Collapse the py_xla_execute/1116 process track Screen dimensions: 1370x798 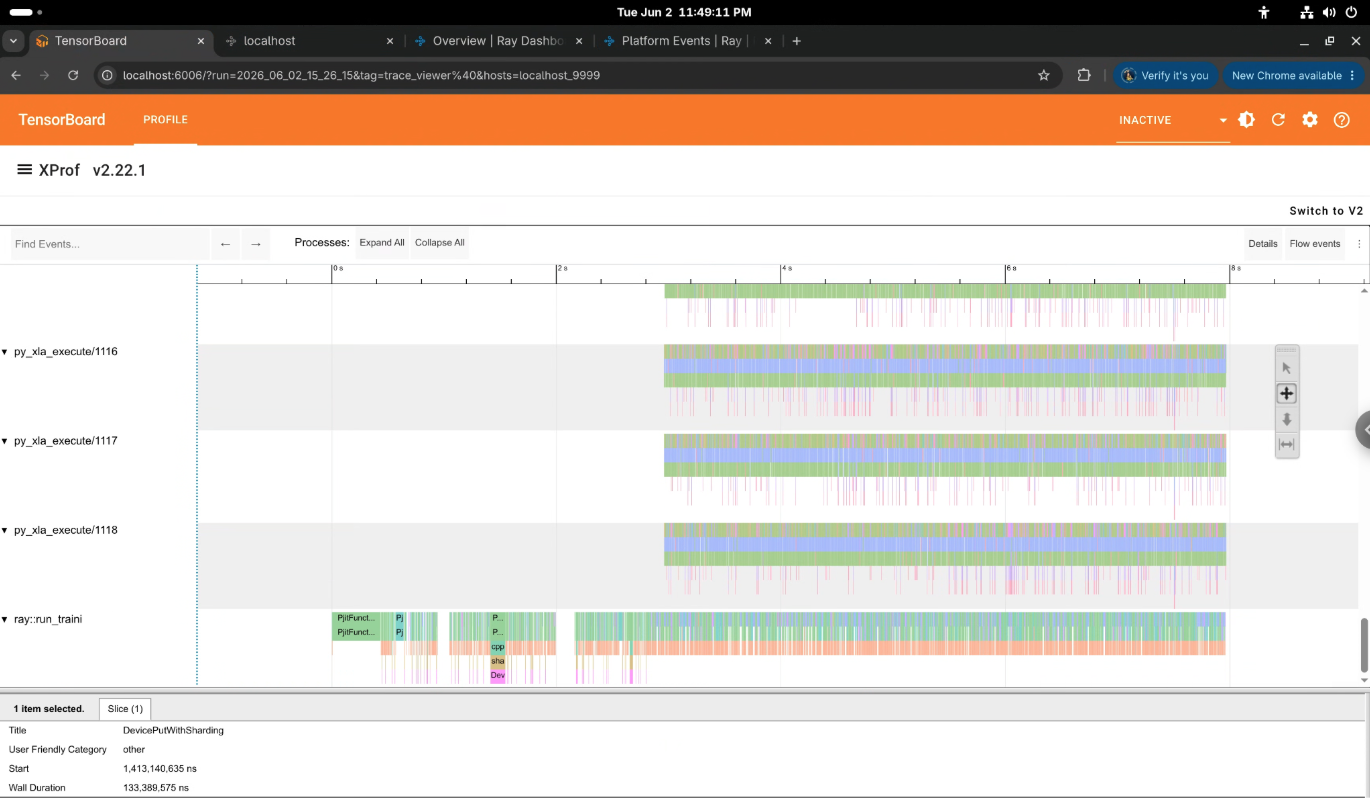[4, 352]
